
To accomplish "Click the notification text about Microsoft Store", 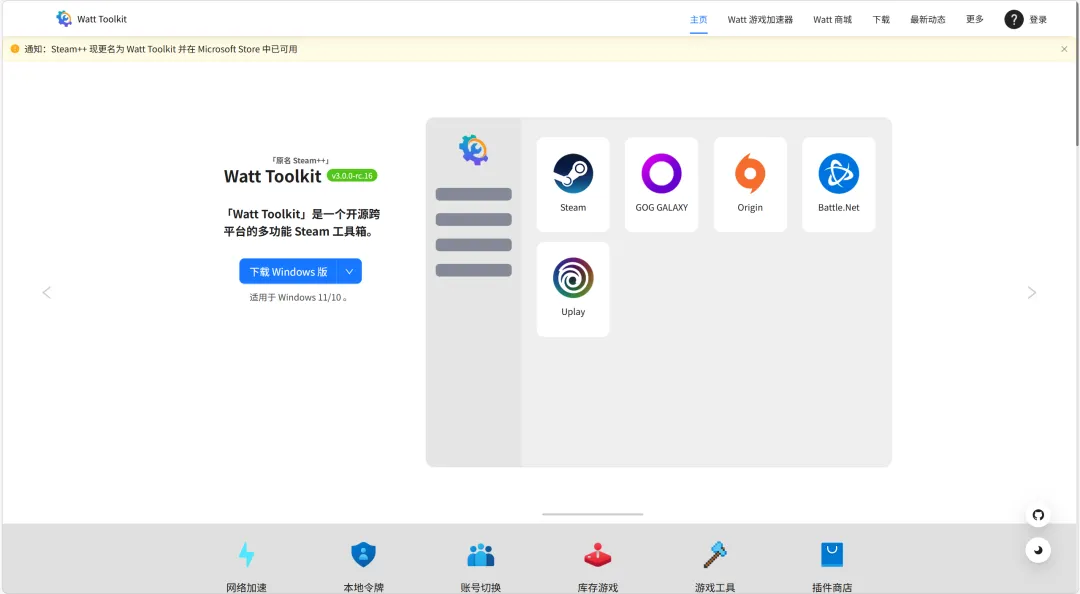I will pos(160,49).
